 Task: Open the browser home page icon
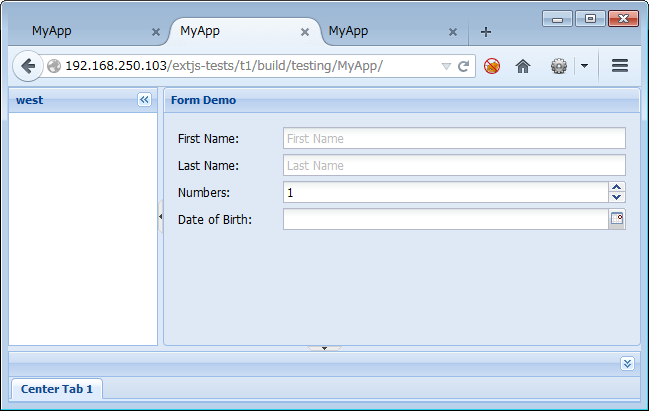coord(523,66)
